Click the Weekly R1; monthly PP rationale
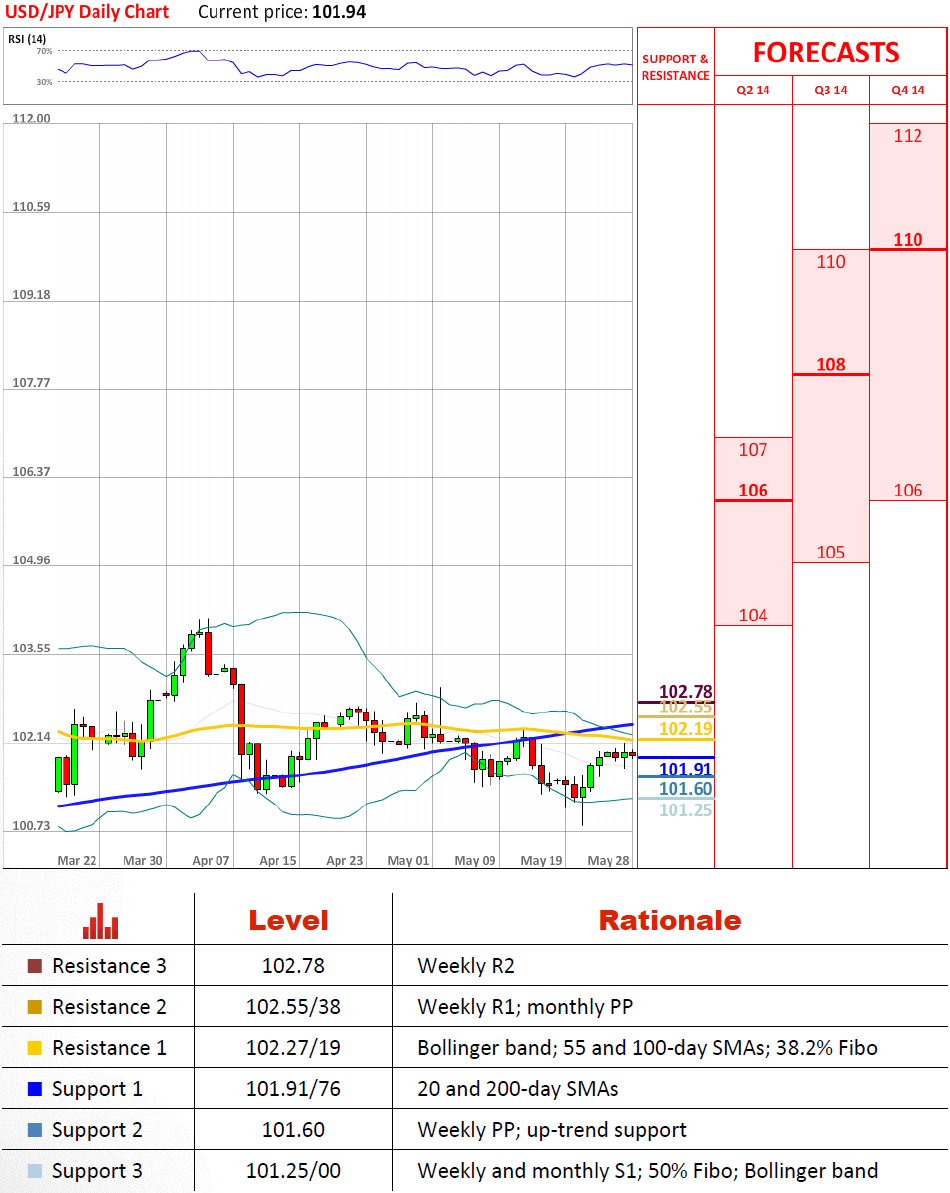Image resolution: width=950 pixels, height=1193 pixels. pos(525,1007)
